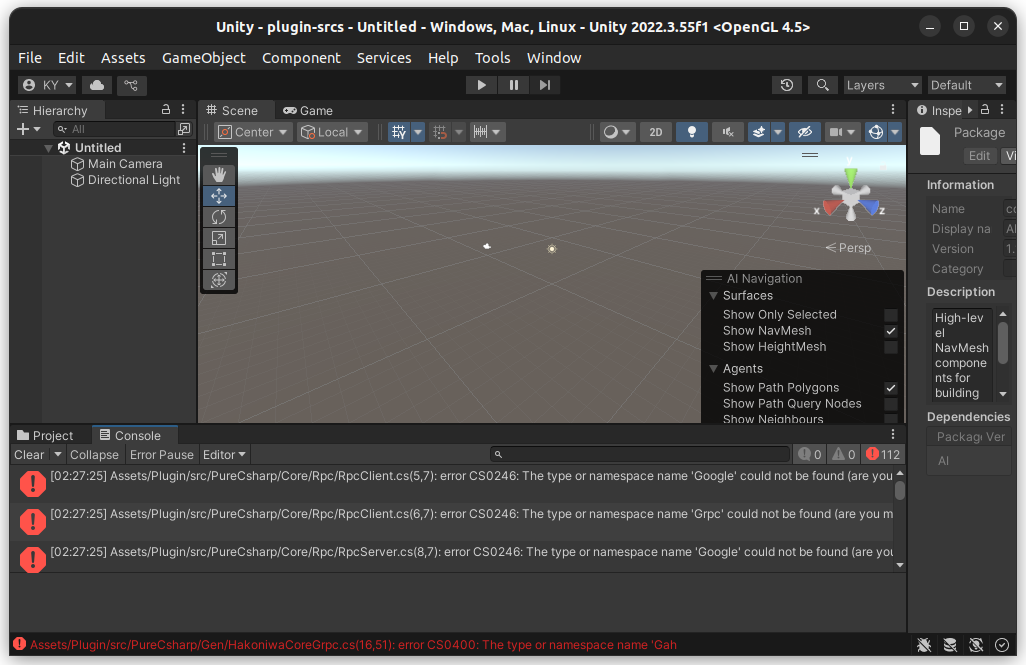The width and height of the screenshot is (1026, 665).
Task: Click the Step frame button
Action: pos(544,85)
